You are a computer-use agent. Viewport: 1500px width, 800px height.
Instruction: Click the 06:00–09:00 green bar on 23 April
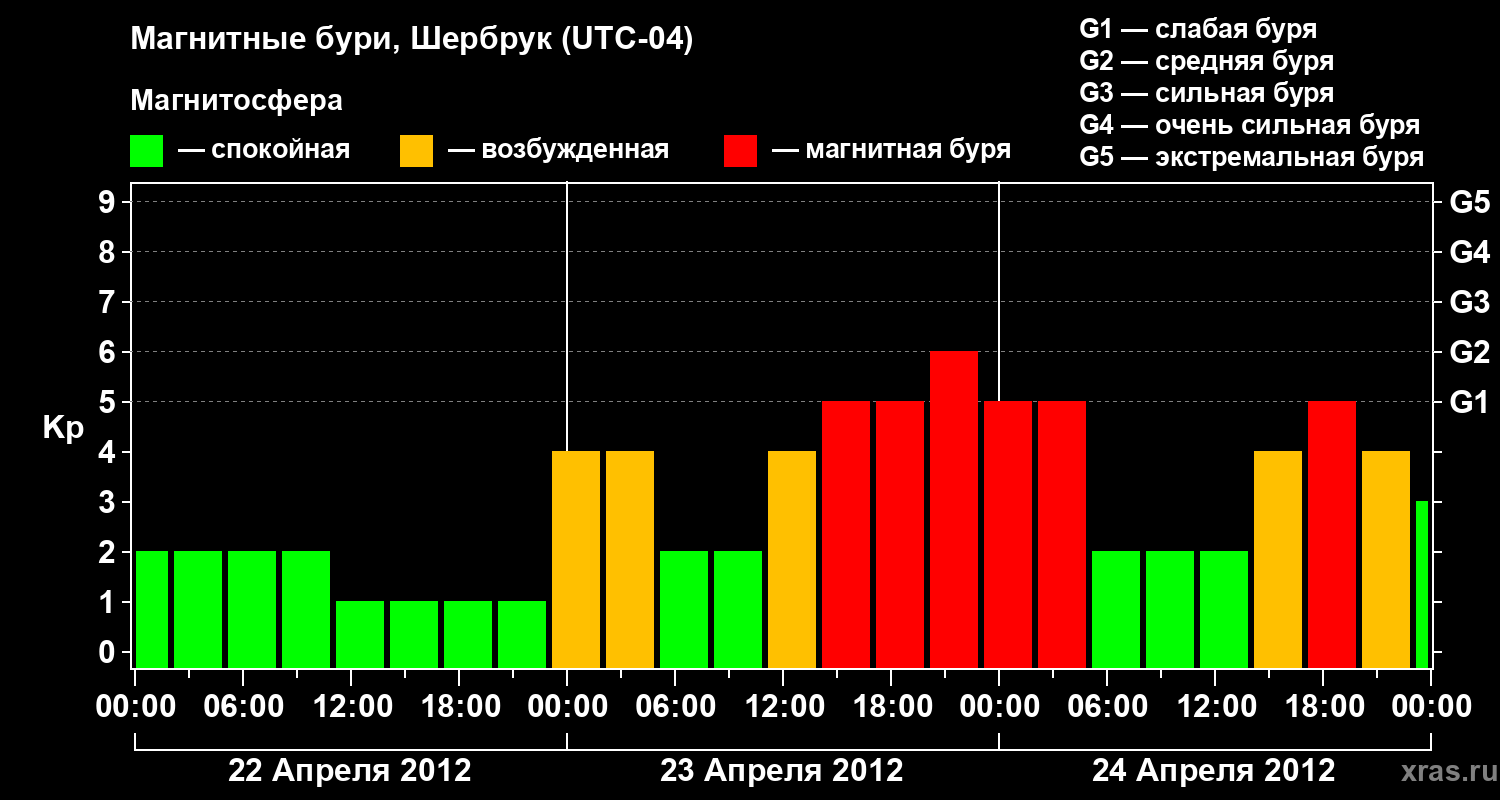pos(684,609)
